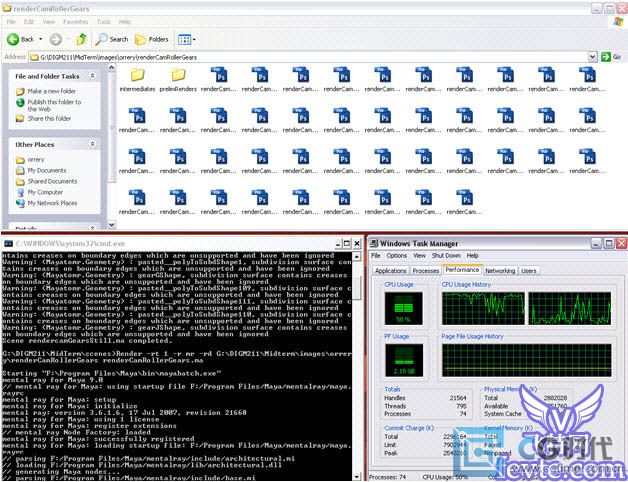Select the Performance tab
This screenshot has height=482, width=628.
pyautogui.click(x=462, y=270)
